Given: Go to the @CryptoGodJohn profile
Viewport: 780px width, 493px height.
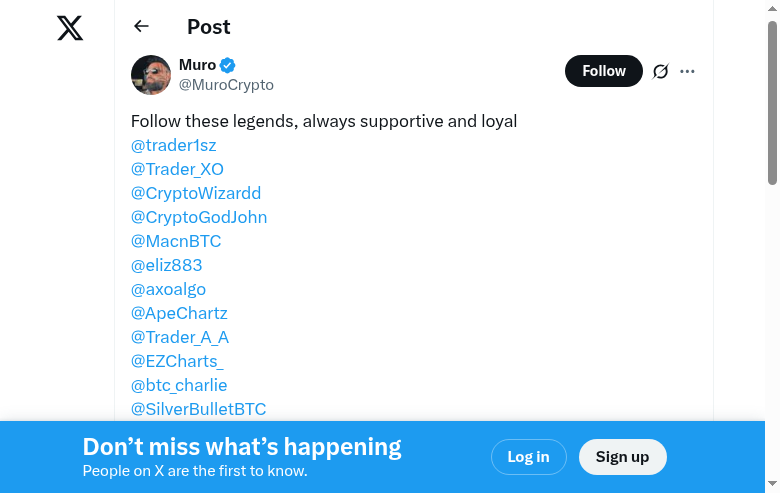Looking at the screenshot, I should point(199,217).
